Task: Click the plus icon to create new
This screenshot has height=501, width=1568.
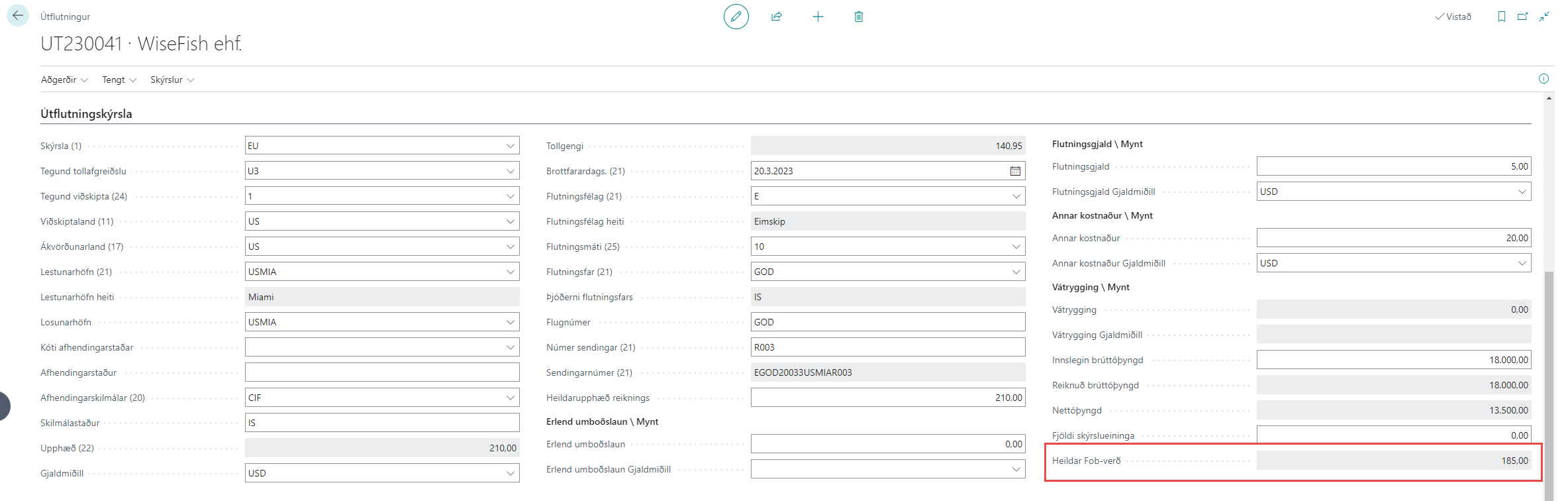Action: tap(818, 17)
